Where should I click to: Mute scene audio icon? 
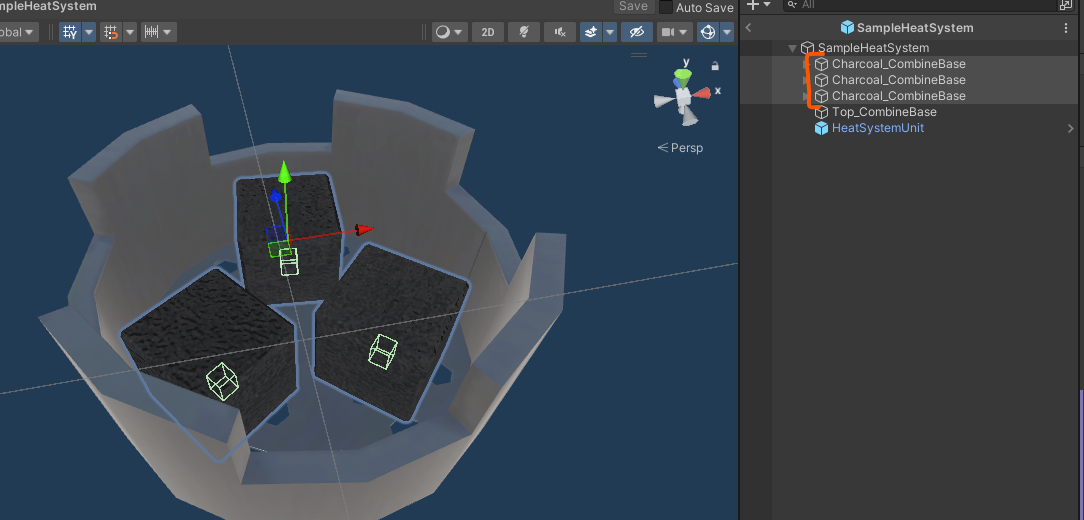point(560,32)
